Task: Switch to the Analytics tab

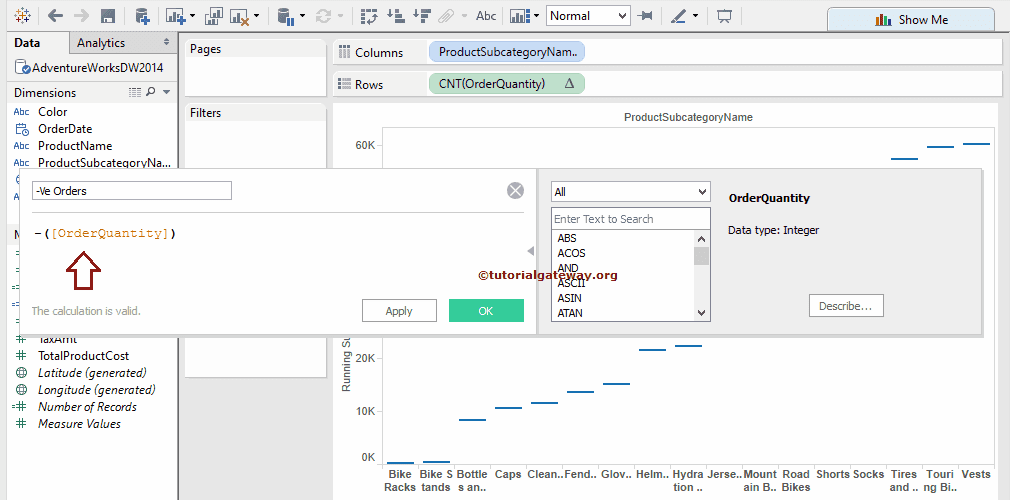Action: pyautogui.click(x=101, y=43)
